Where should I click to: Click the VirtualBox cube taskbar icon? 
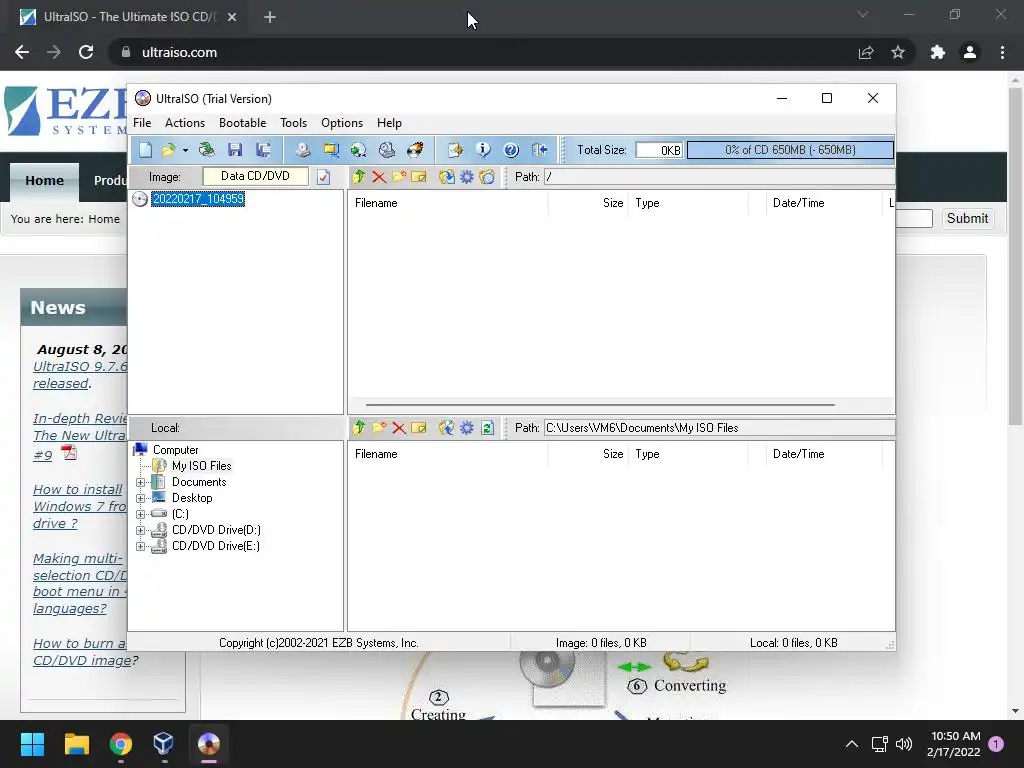(x=163, y=744)
